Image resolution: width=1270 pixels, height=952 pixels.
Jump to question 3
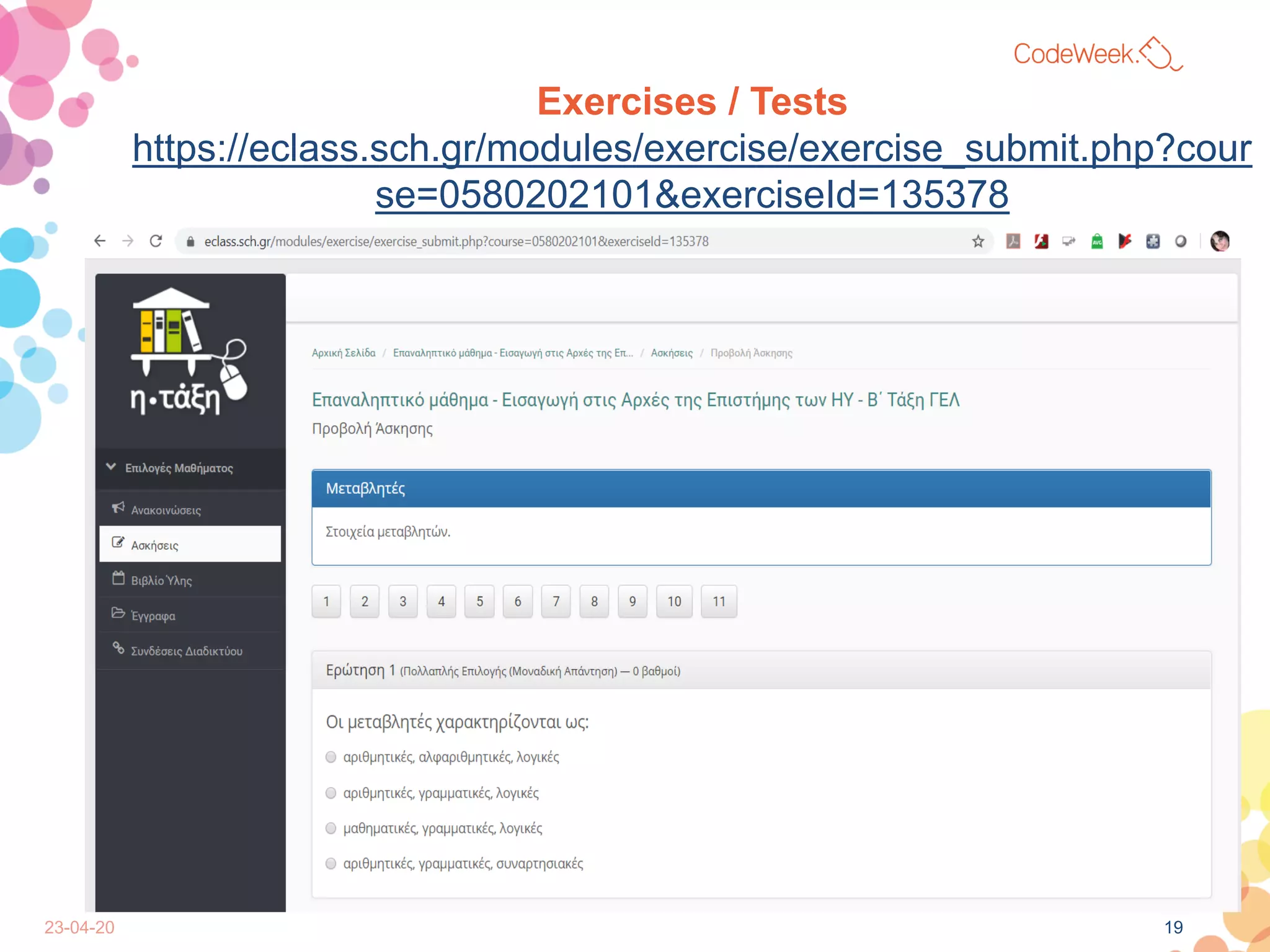tap(403, 601)
